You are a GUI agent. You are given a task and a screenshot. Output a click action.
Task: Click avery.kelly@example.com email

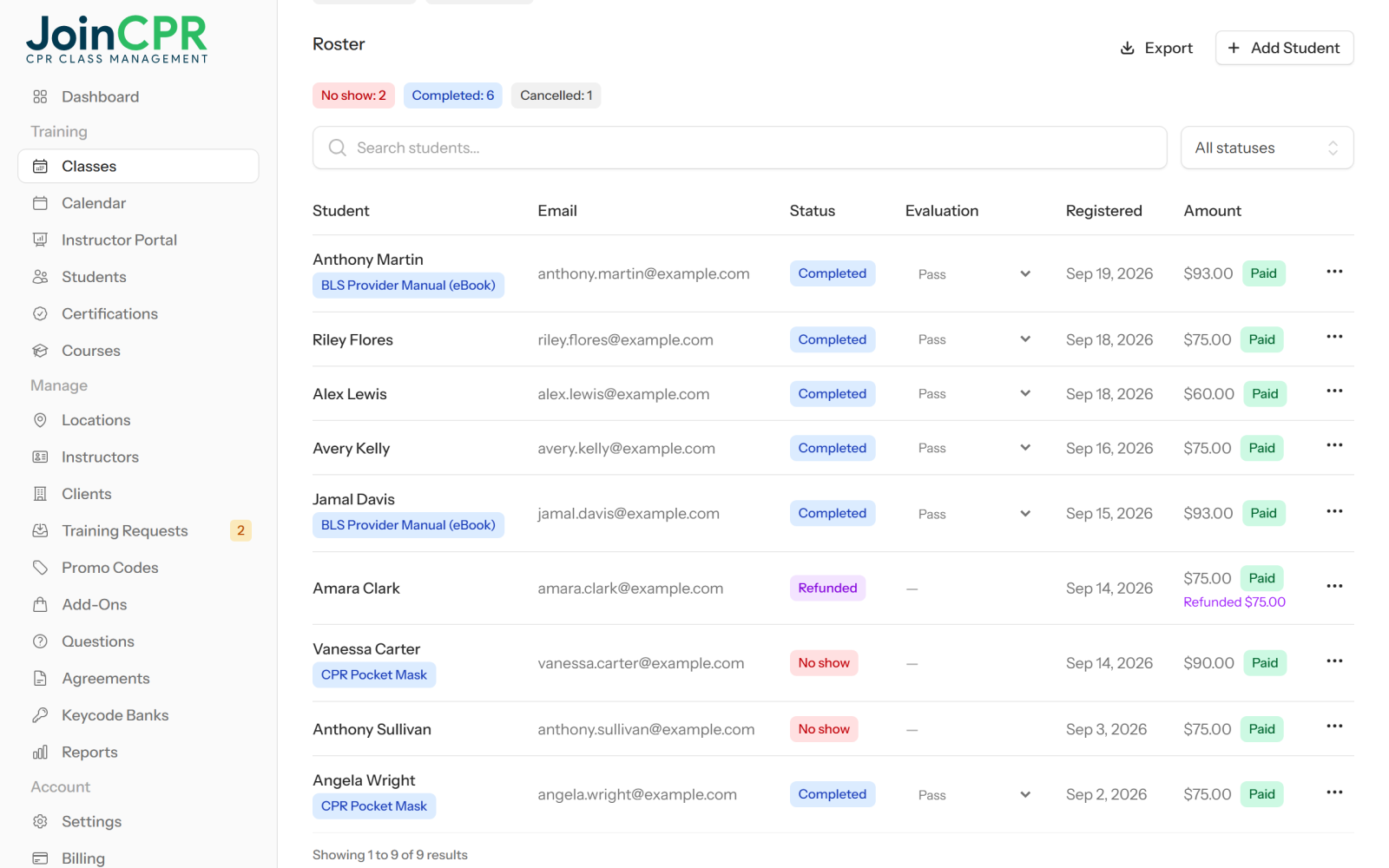[626, 448]
